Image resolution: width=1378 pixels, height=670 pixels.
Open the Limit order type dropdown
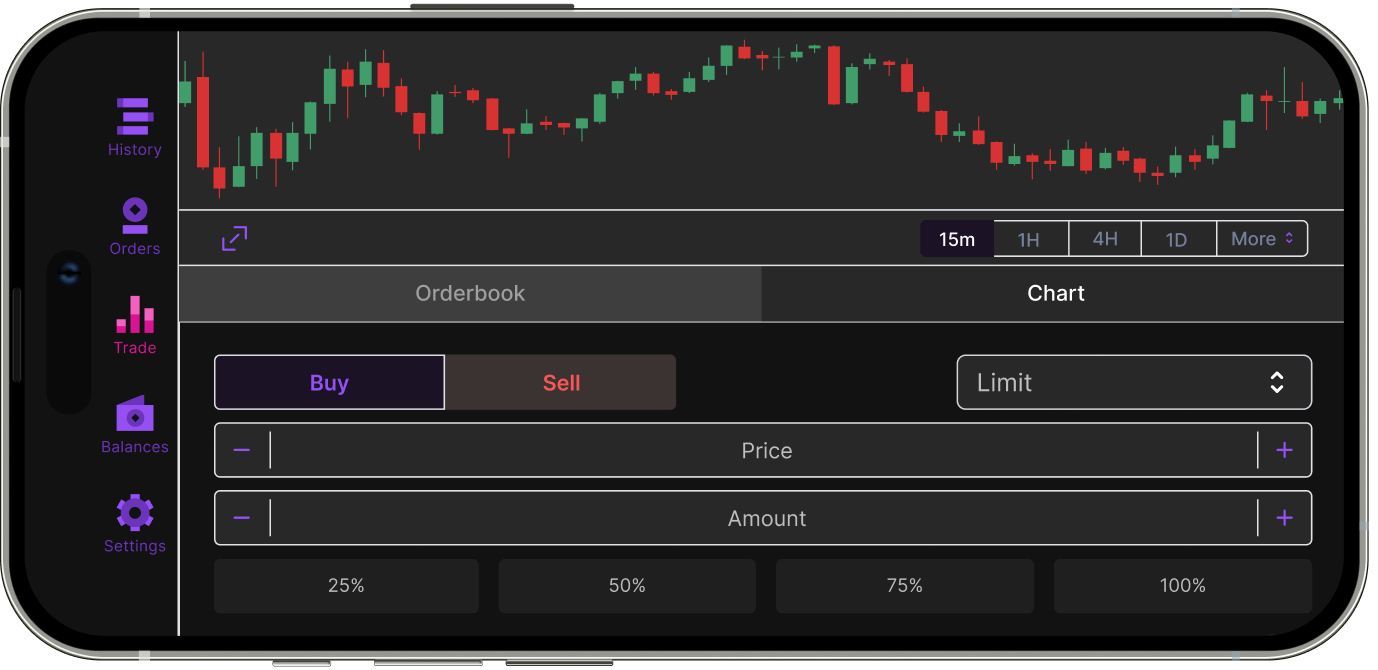tap(1134, 383)
